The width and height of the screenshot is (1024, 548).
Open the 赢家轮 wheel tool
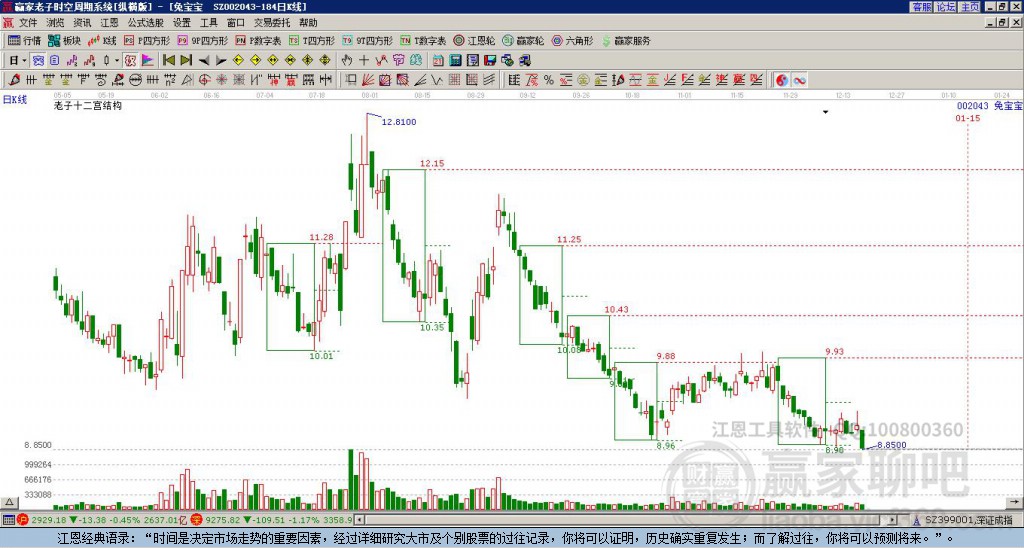pyautogui.click(x=523, y=40)
